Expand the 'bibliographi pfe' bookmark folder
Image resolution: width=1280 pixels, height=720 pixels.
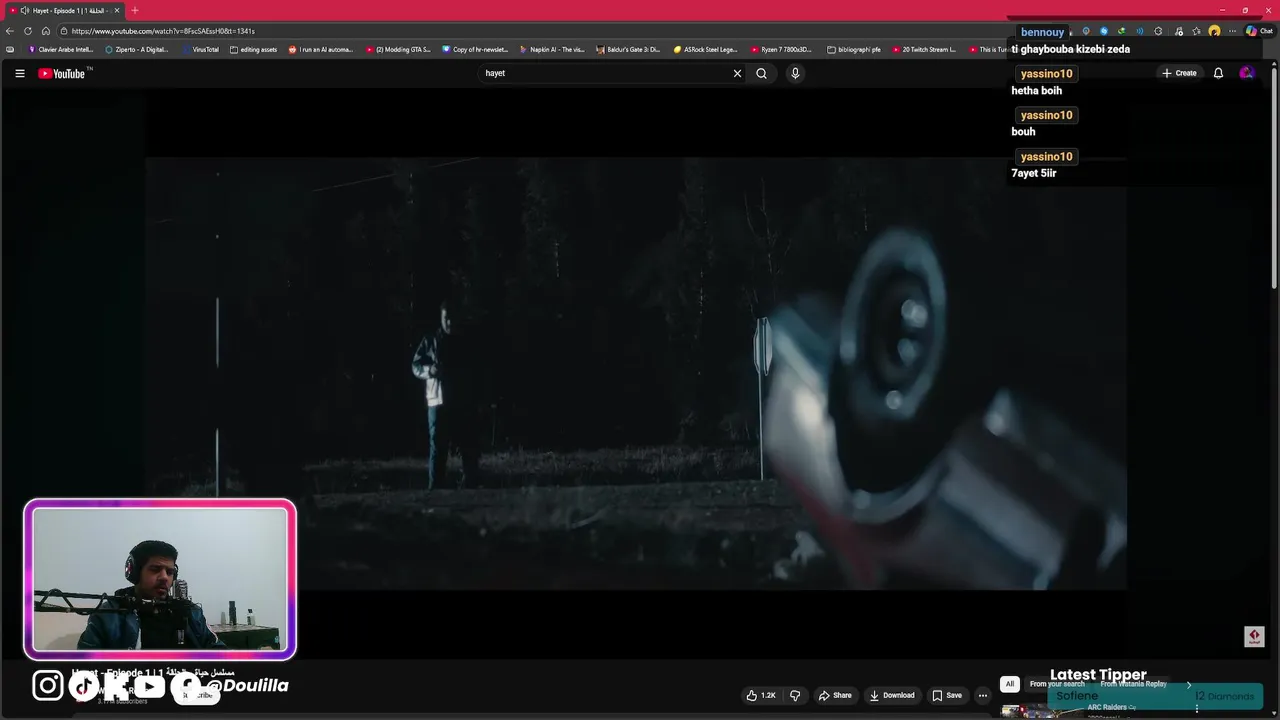pos(855,49)
